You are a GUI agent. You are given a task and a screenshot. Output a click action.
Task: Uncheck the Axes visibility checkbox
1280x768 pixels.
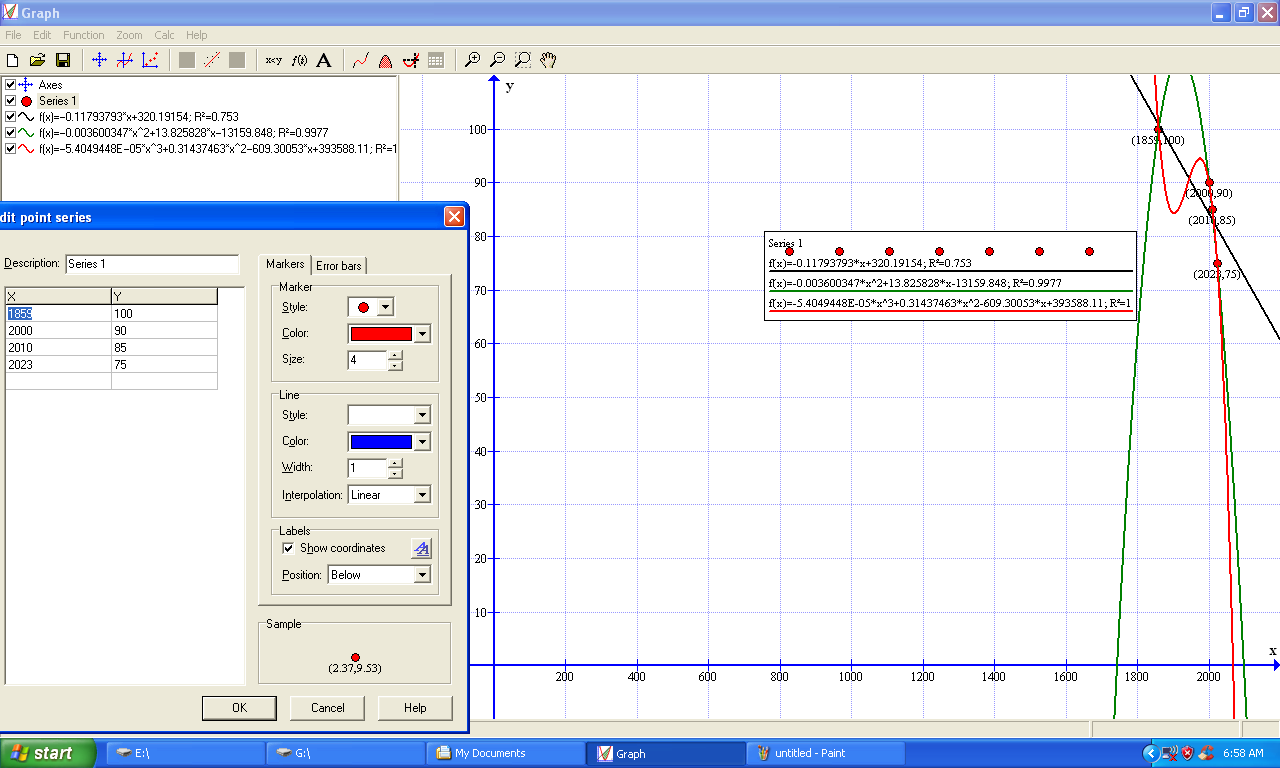point(10,85)
